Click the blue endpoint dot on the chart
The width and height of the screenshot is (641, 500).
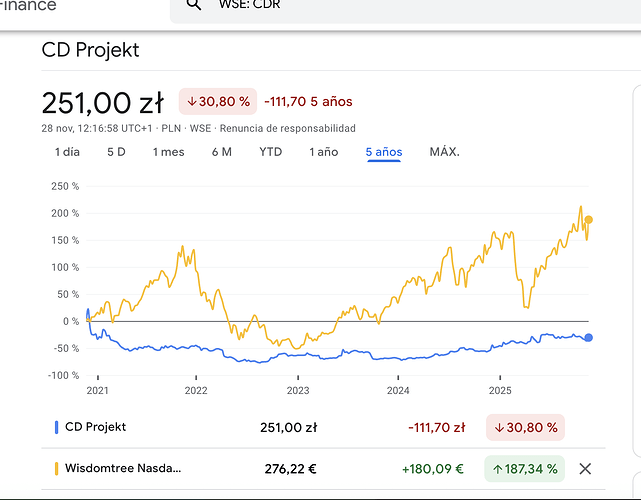pyautogui.click(x=589, y=338)
